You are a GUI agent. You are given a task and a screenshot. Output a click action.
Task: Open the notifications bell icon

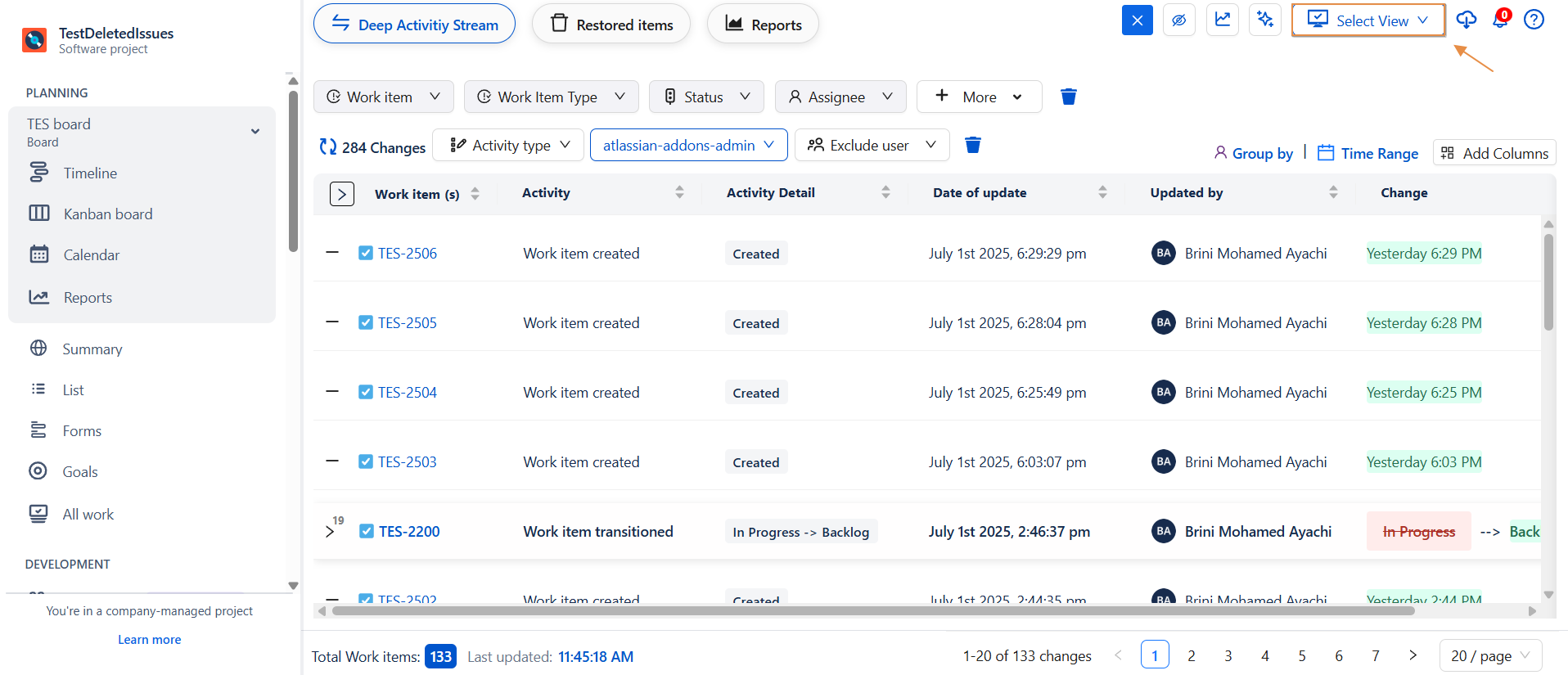1500,20
